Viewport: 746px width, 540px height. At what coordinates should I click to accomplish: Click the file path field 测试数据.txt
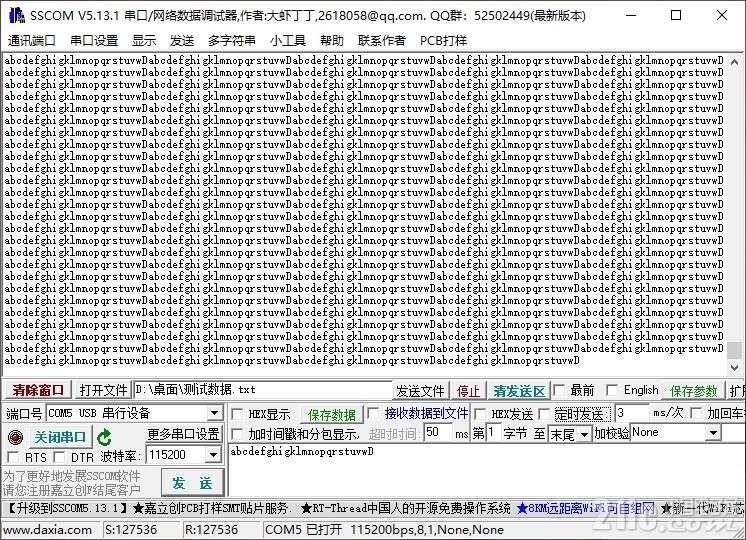(x=263, y=390)
